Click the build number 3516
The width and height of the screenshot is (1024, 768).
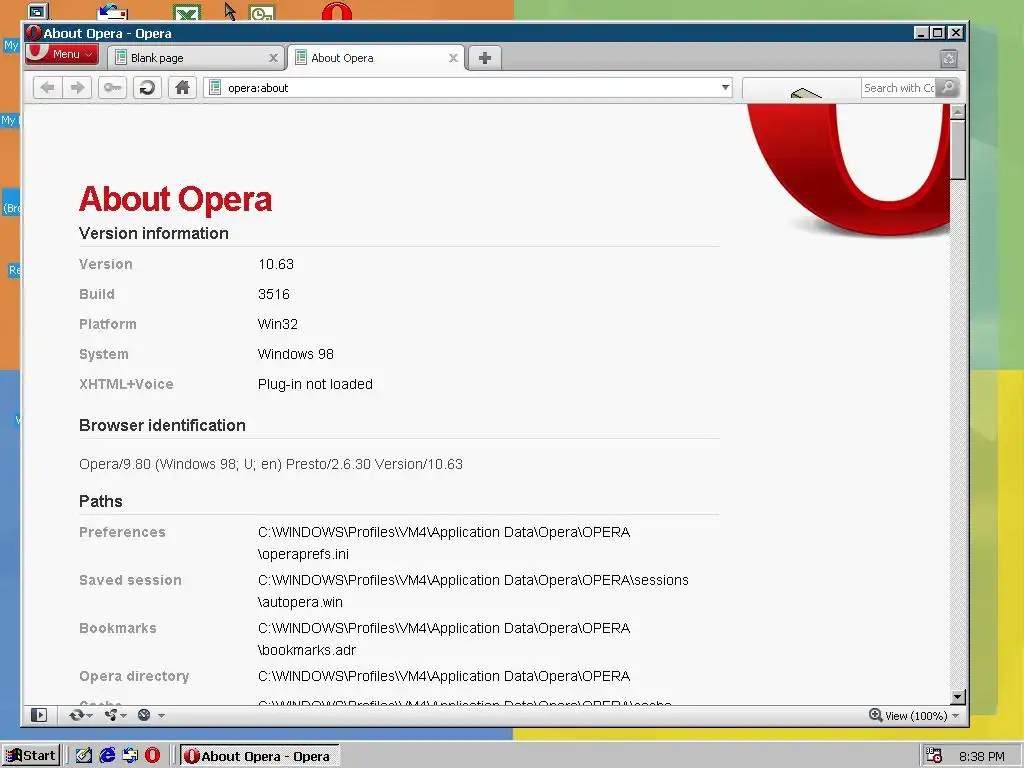(x=274, y=295)
